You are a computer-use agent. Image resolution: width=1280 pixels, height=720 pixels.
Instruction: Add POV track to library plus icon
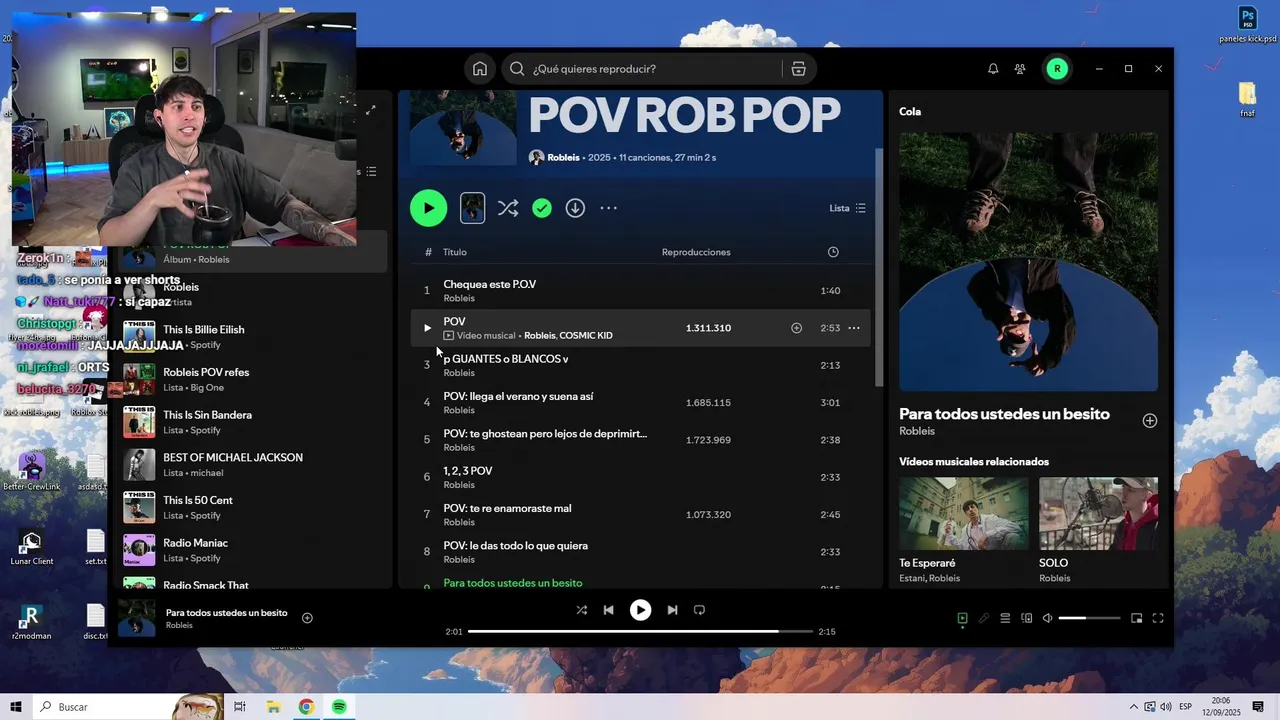(796, 328)
